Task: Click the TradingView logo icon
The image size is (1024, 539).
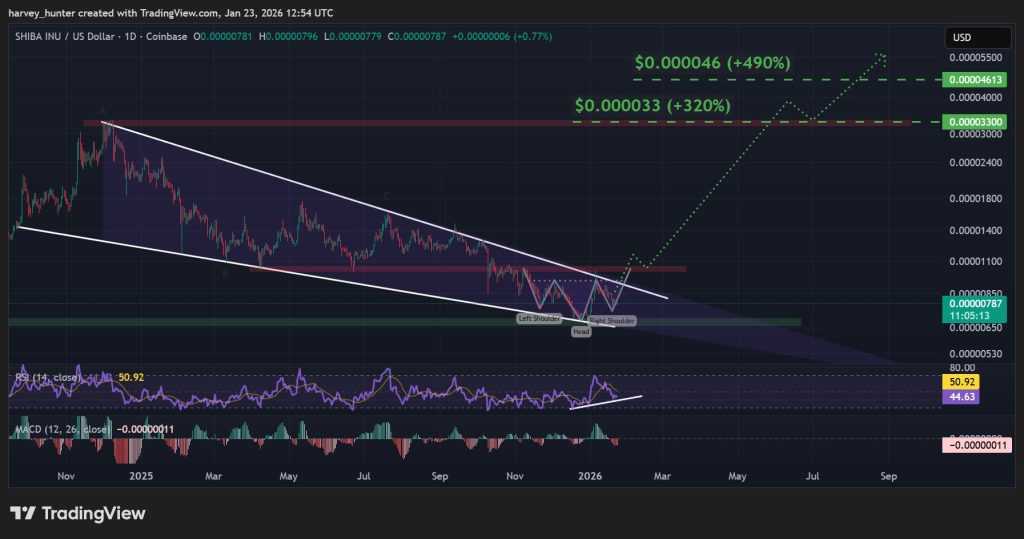Action: pyautogui.click(x=23, y=513)
